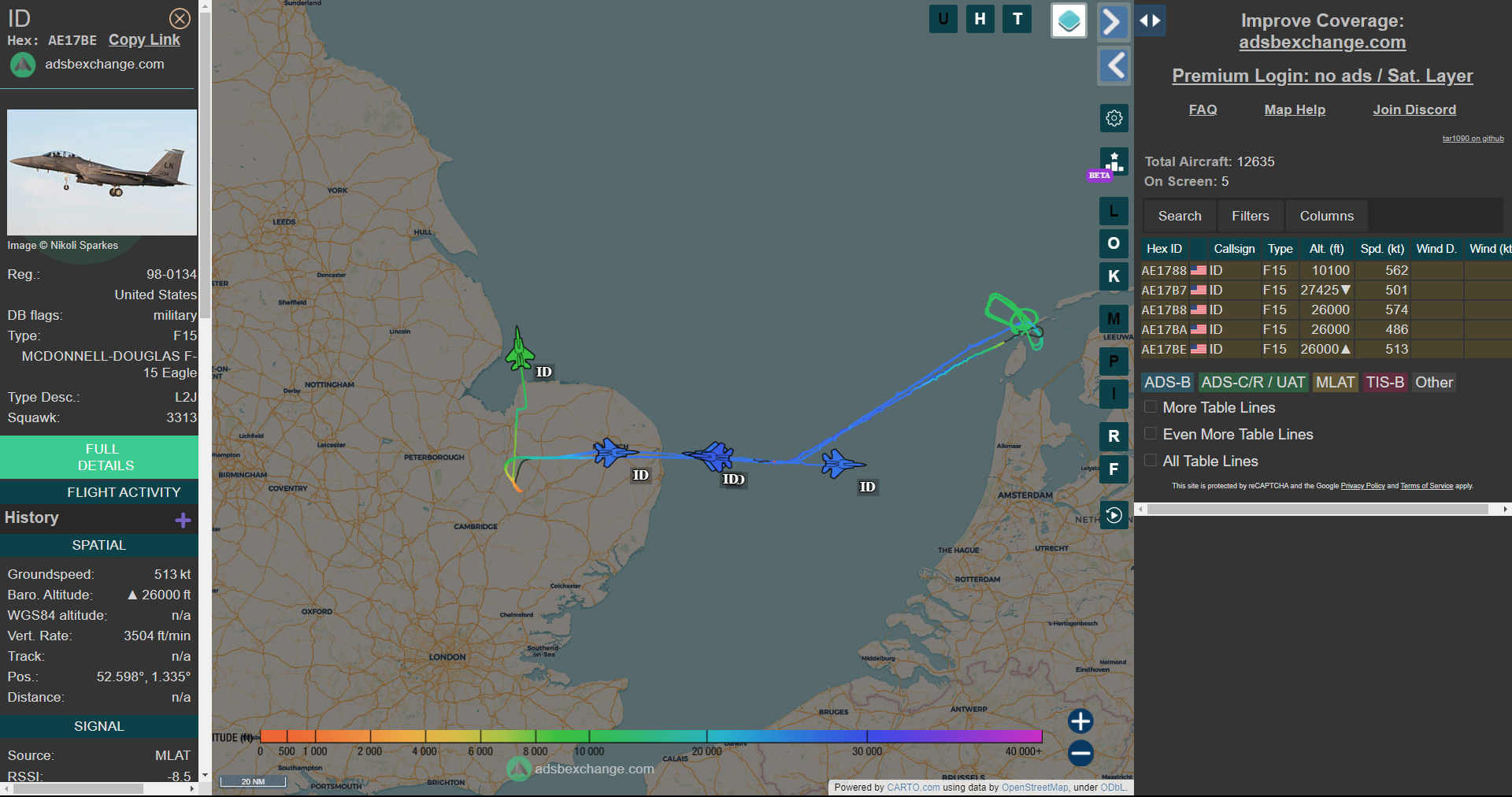Viewport: 1512px width, 797px height.
Task: Click the TIS-B legend label
Action: tap(1385, 383)
